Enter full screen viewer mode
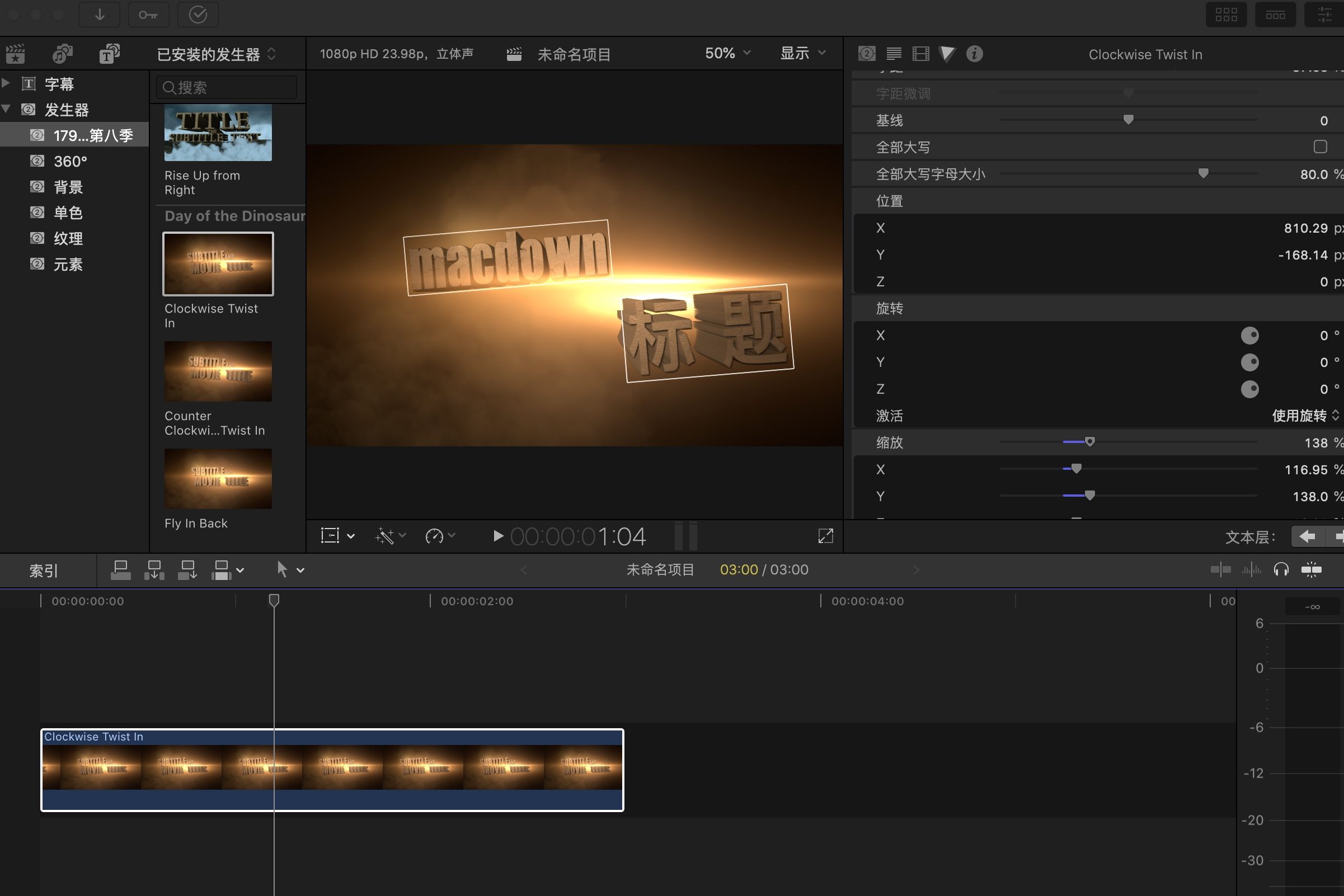 (x=825, y=536)
